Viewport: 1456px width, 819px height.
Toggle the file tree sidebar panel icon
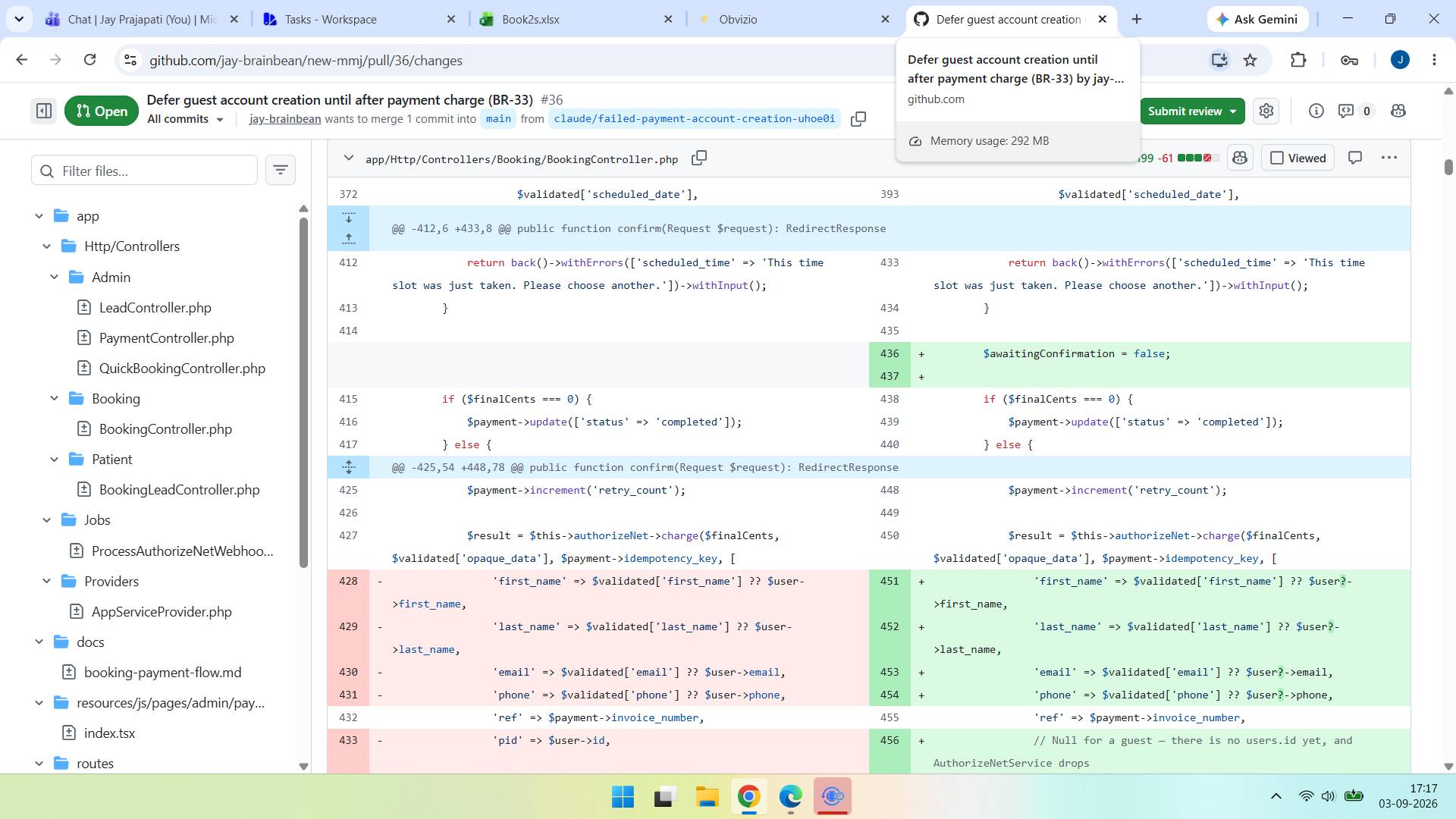click(x=44, y=111)
